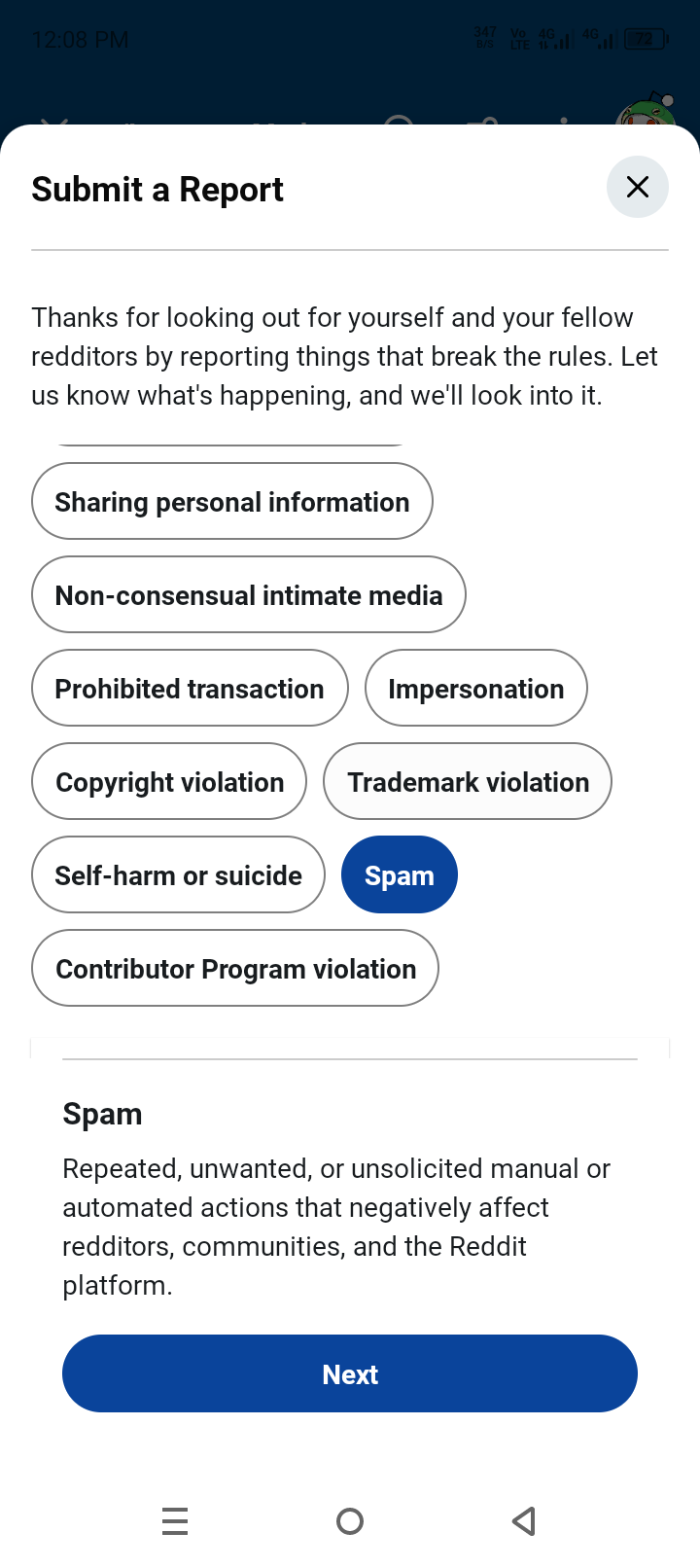Tap the Spam description heading
The height and width of the screenshot is (1568, 700).
[x=102, y=1114]
